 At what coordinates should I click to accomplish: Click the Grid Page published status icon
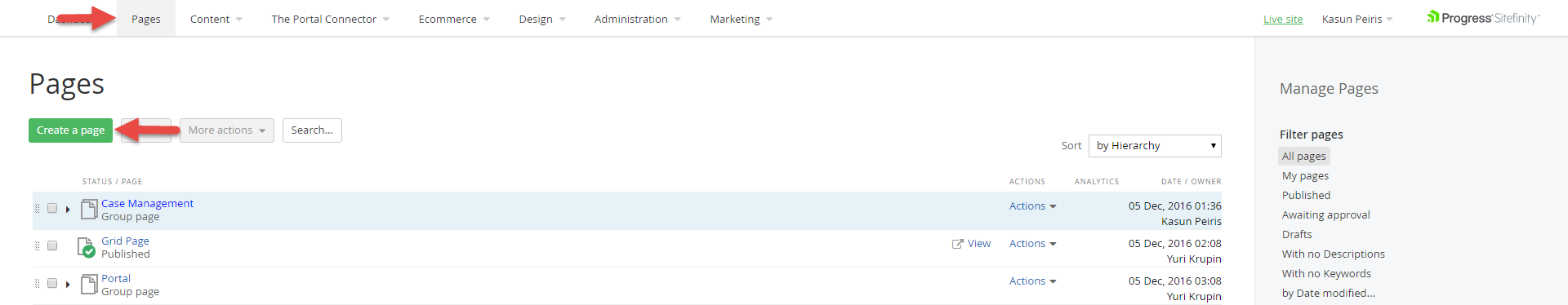click(x=87, y=247)
